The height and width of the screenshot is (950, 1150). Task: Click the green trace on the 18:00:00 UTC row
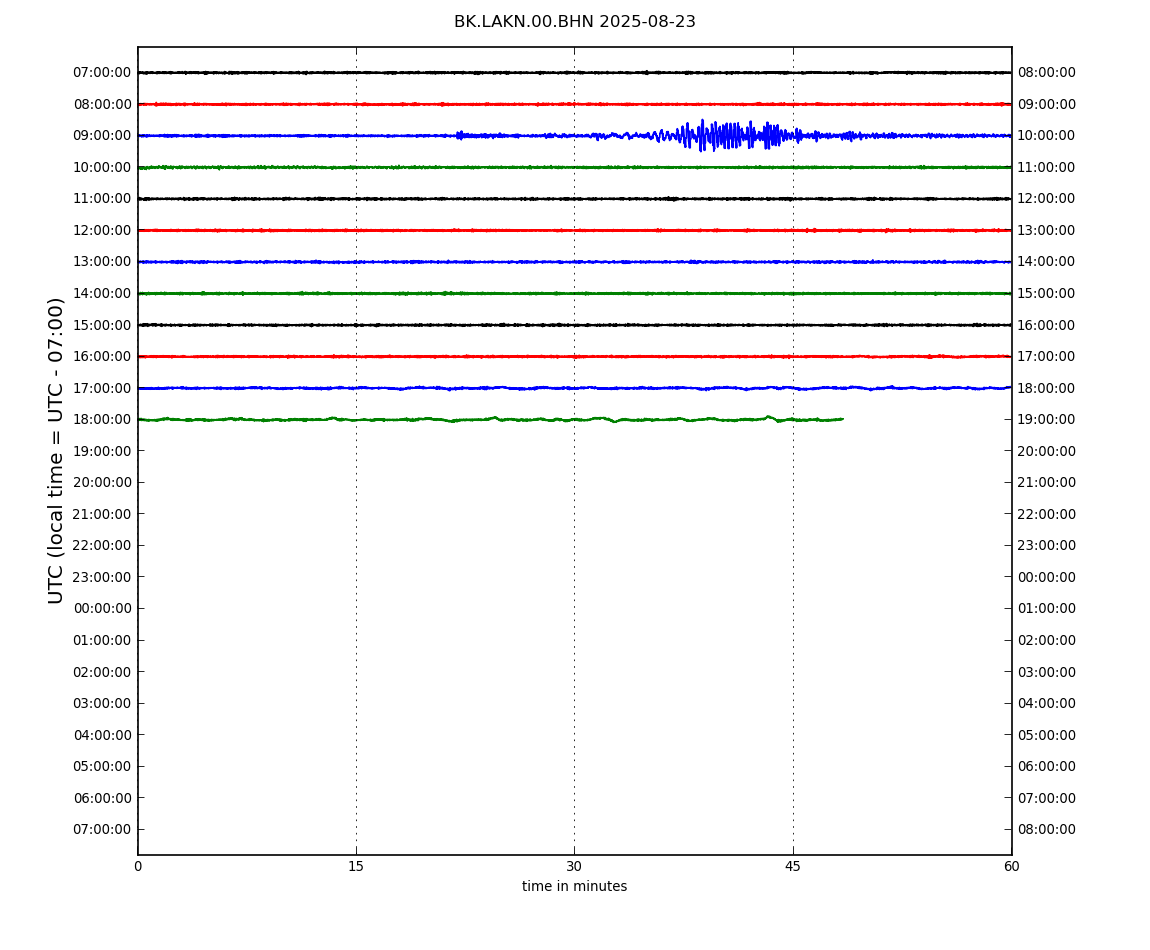coord(491,420)
